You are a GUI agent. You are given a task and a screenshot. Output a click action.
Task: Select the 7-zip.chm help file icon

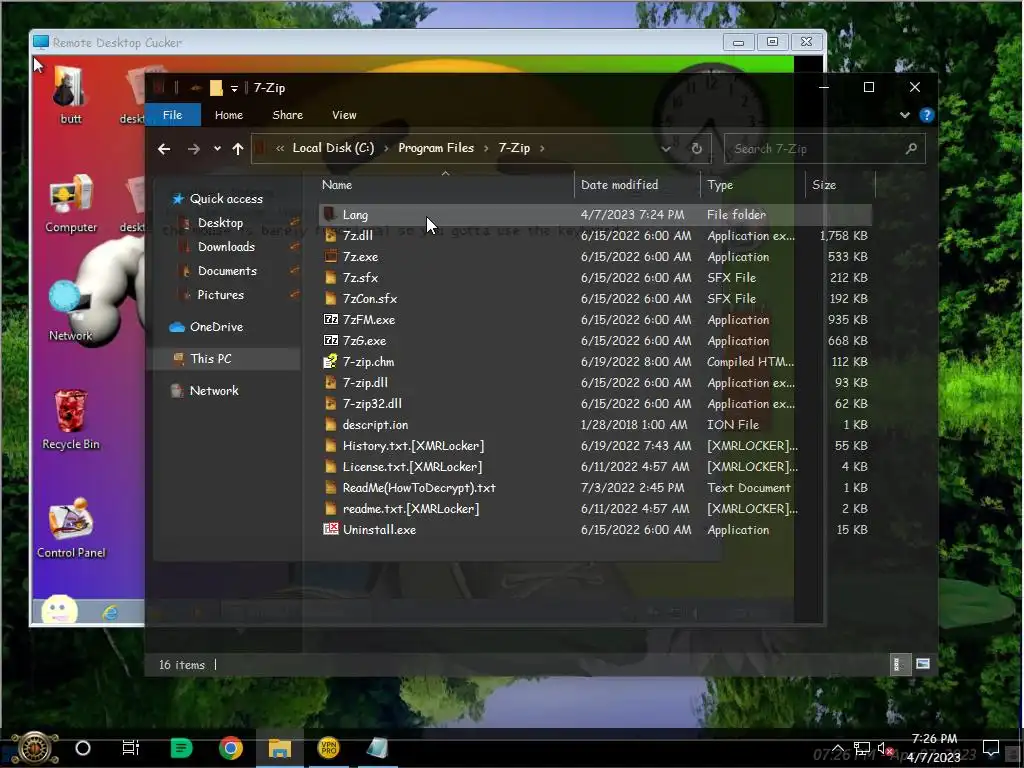(x=330, y=361)
